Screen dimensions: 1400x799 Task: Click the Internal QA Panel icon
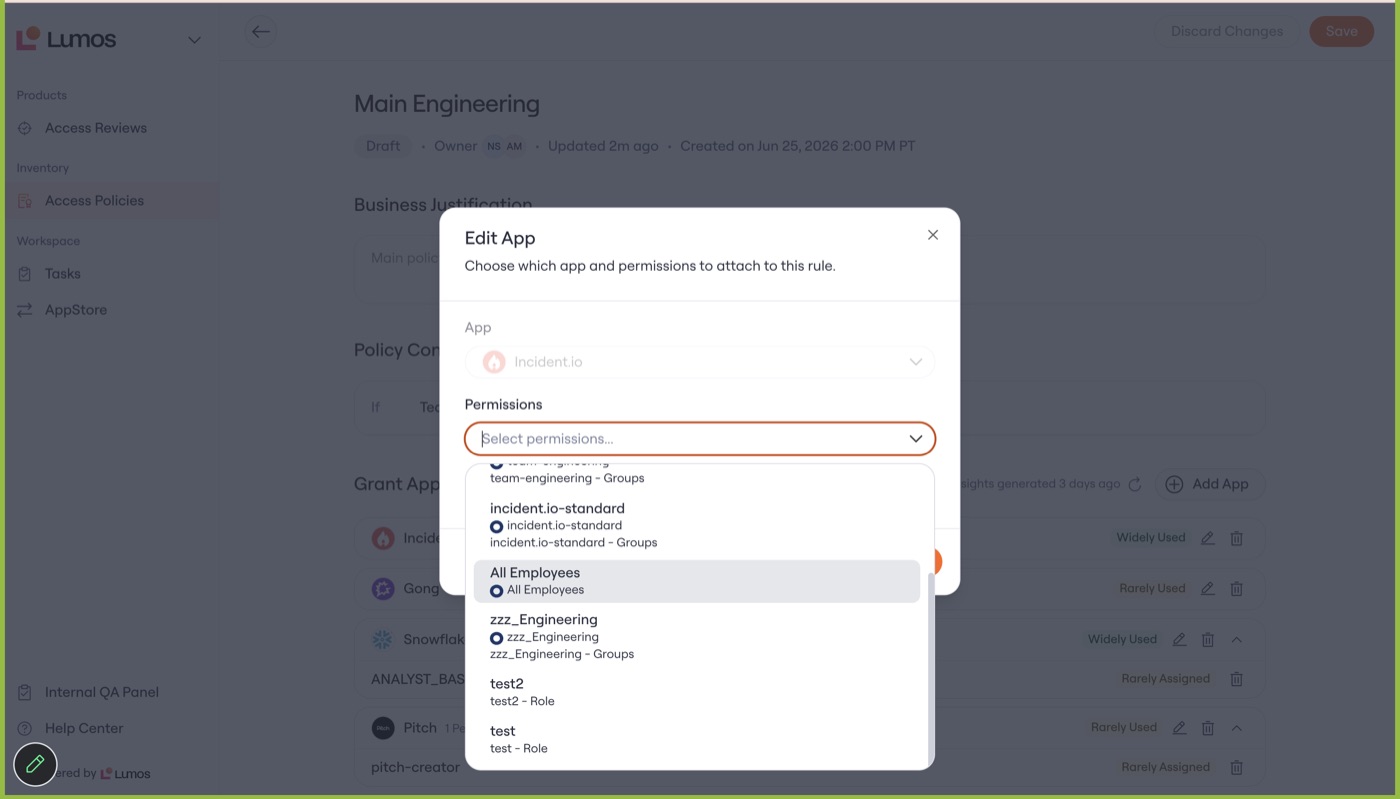tap(25, 692)
